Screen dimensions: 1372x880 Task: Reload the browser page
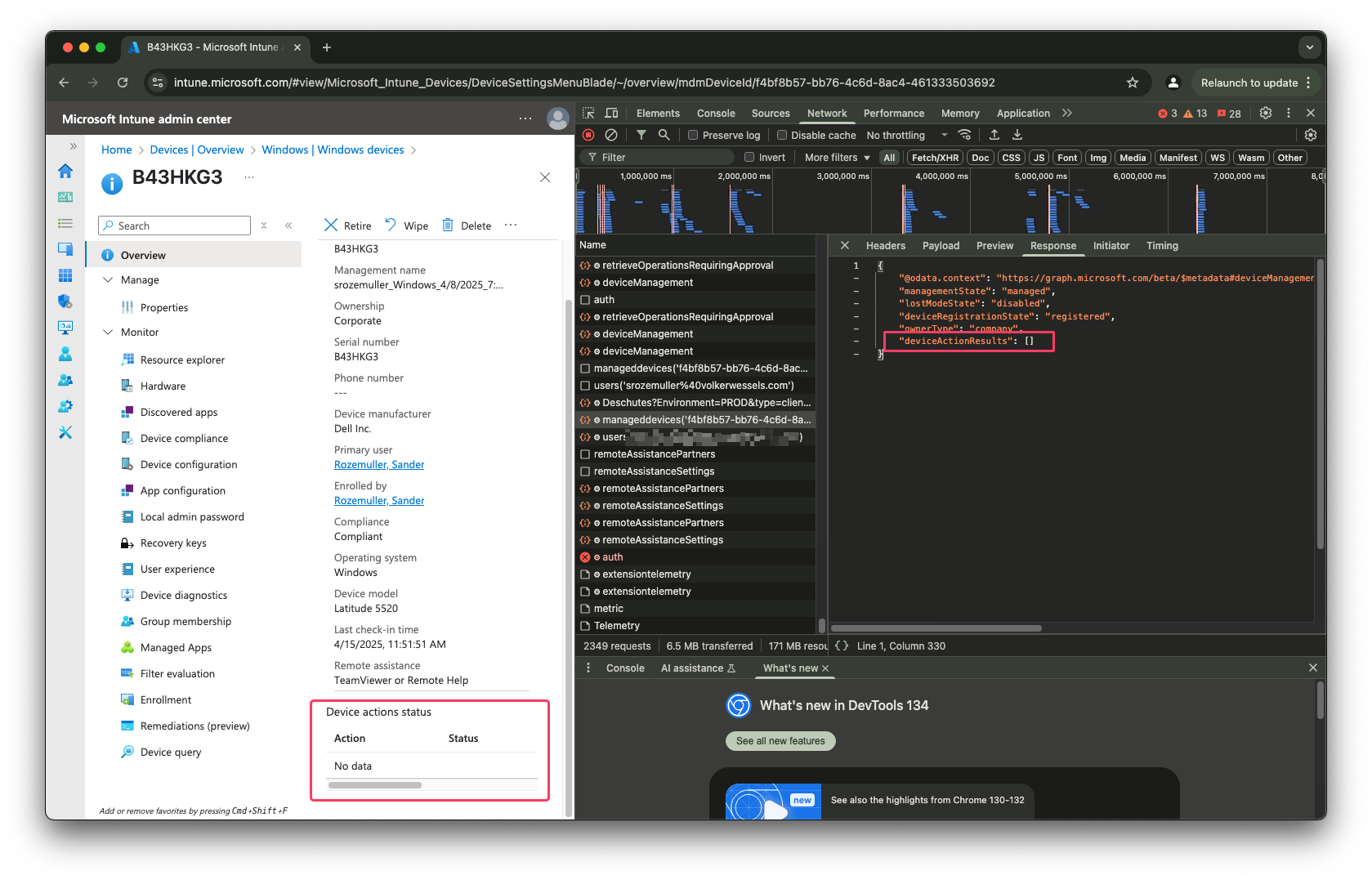[x=123, y=83]
